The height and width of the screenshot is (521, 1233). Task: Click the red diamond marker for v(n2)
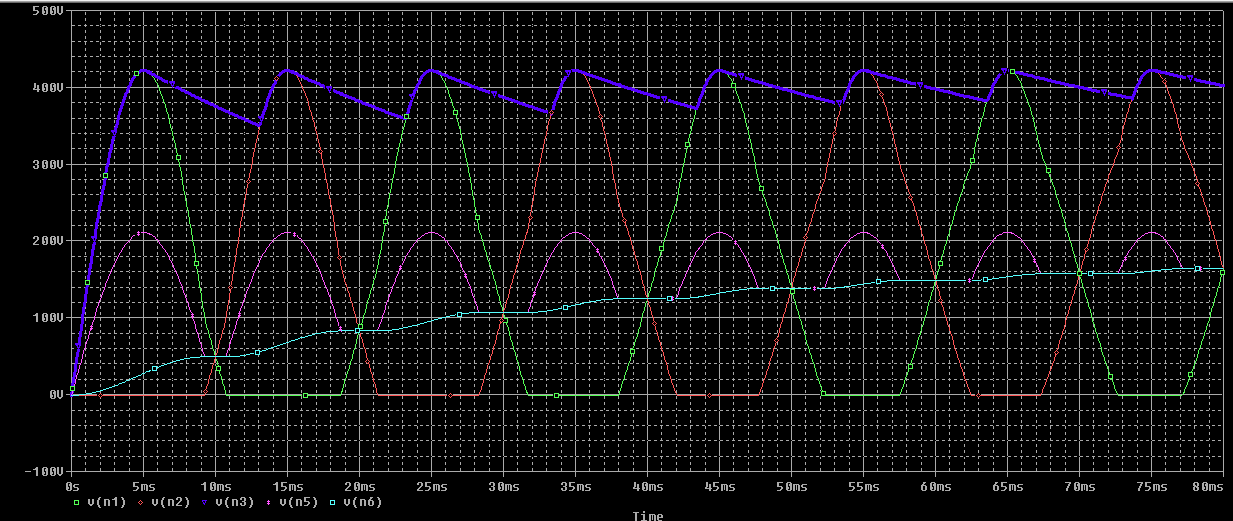pyautogui.click(x=142, y=501)
